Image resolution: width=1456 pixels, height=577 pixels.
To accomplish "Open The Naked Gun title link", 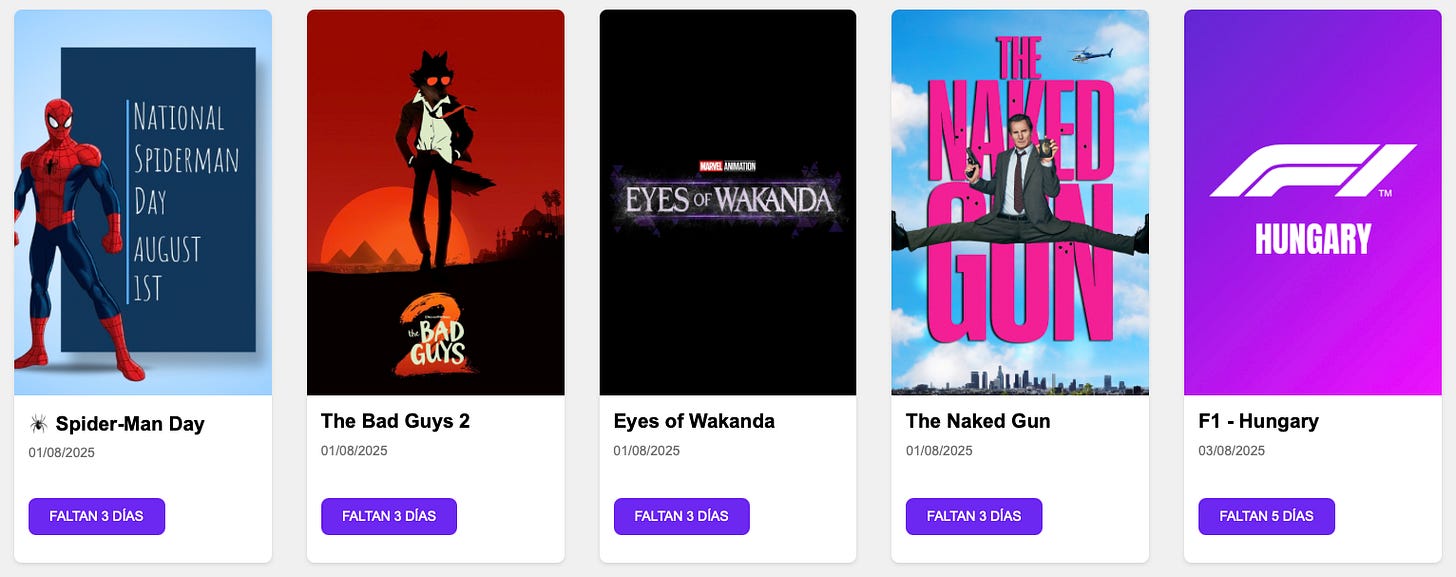I will click(978, 421).
